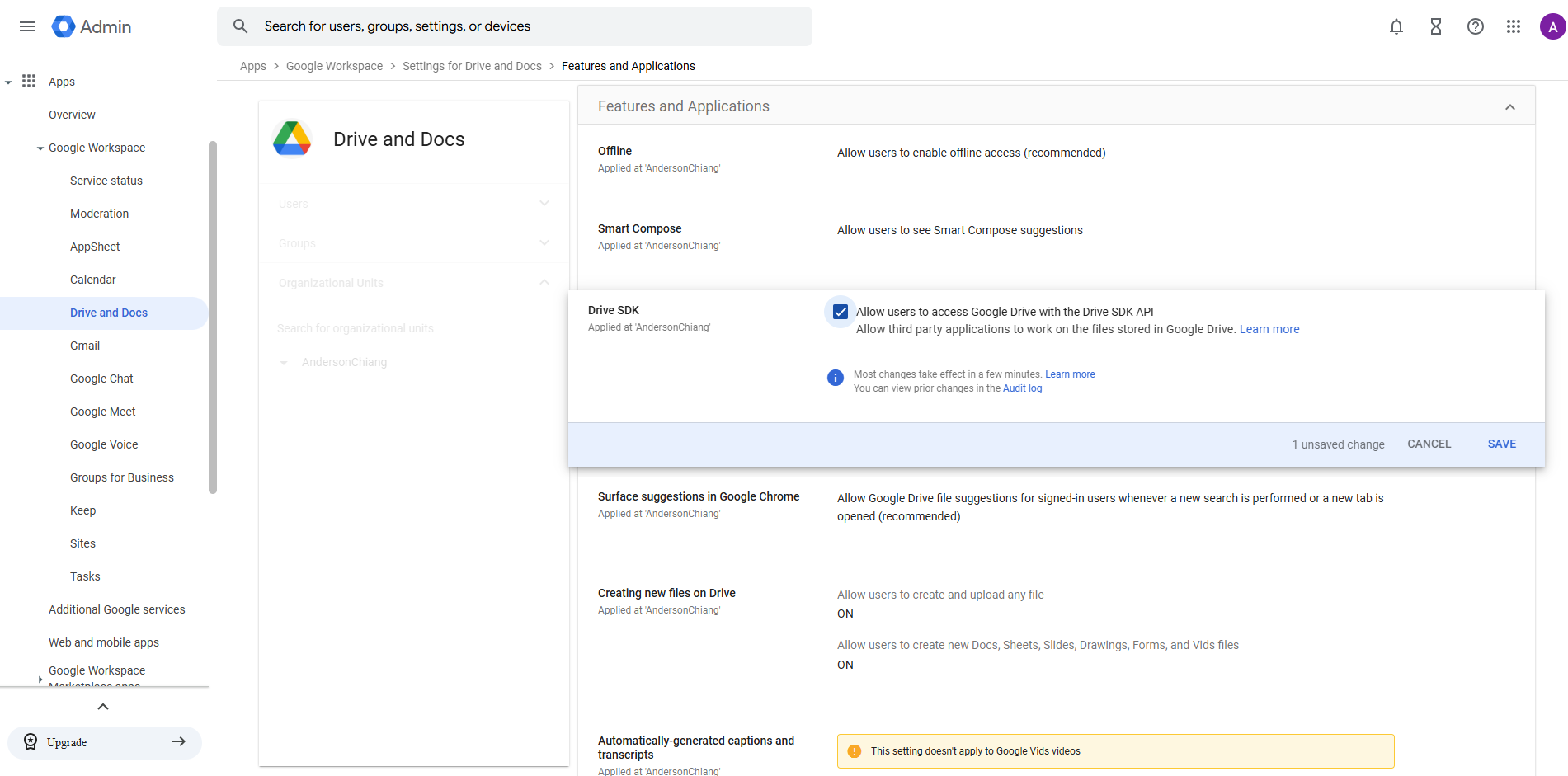Viewport: 1568px width, 776px height.
Task: Collapse the sidebar with the up chevron
Action: 103,707
